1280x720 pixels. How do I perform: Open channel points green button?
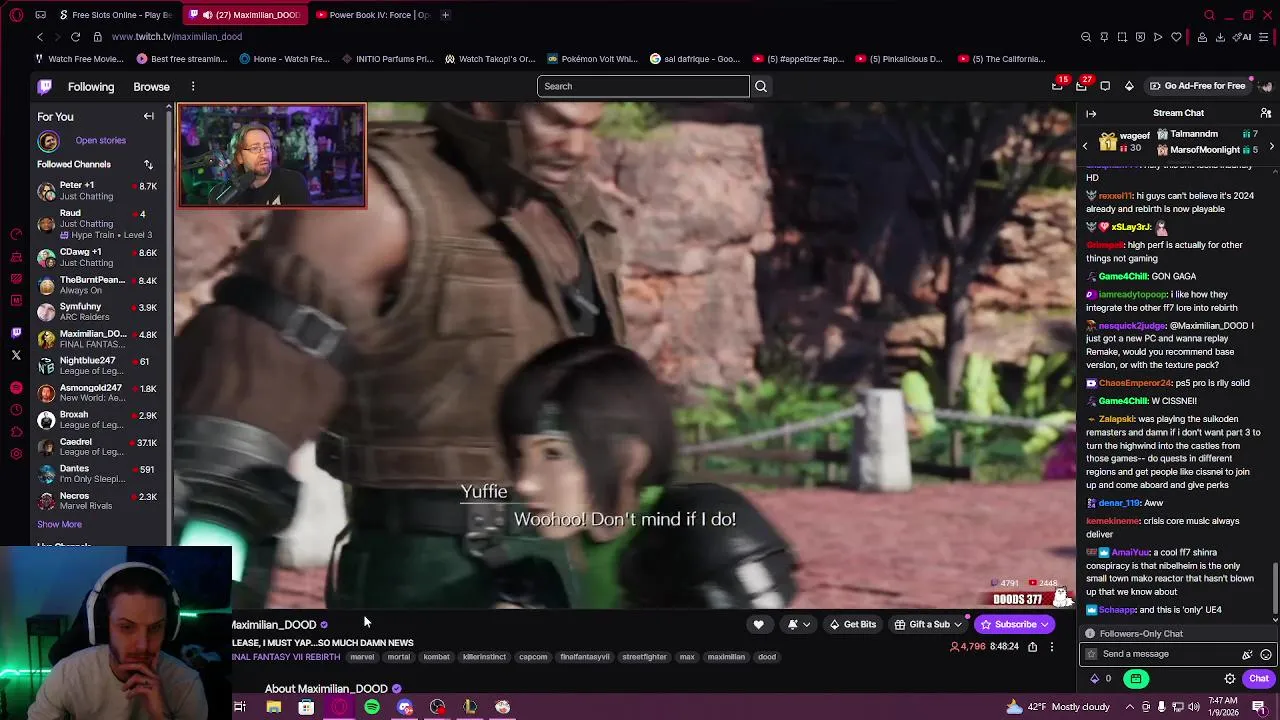pos(1136,679)
